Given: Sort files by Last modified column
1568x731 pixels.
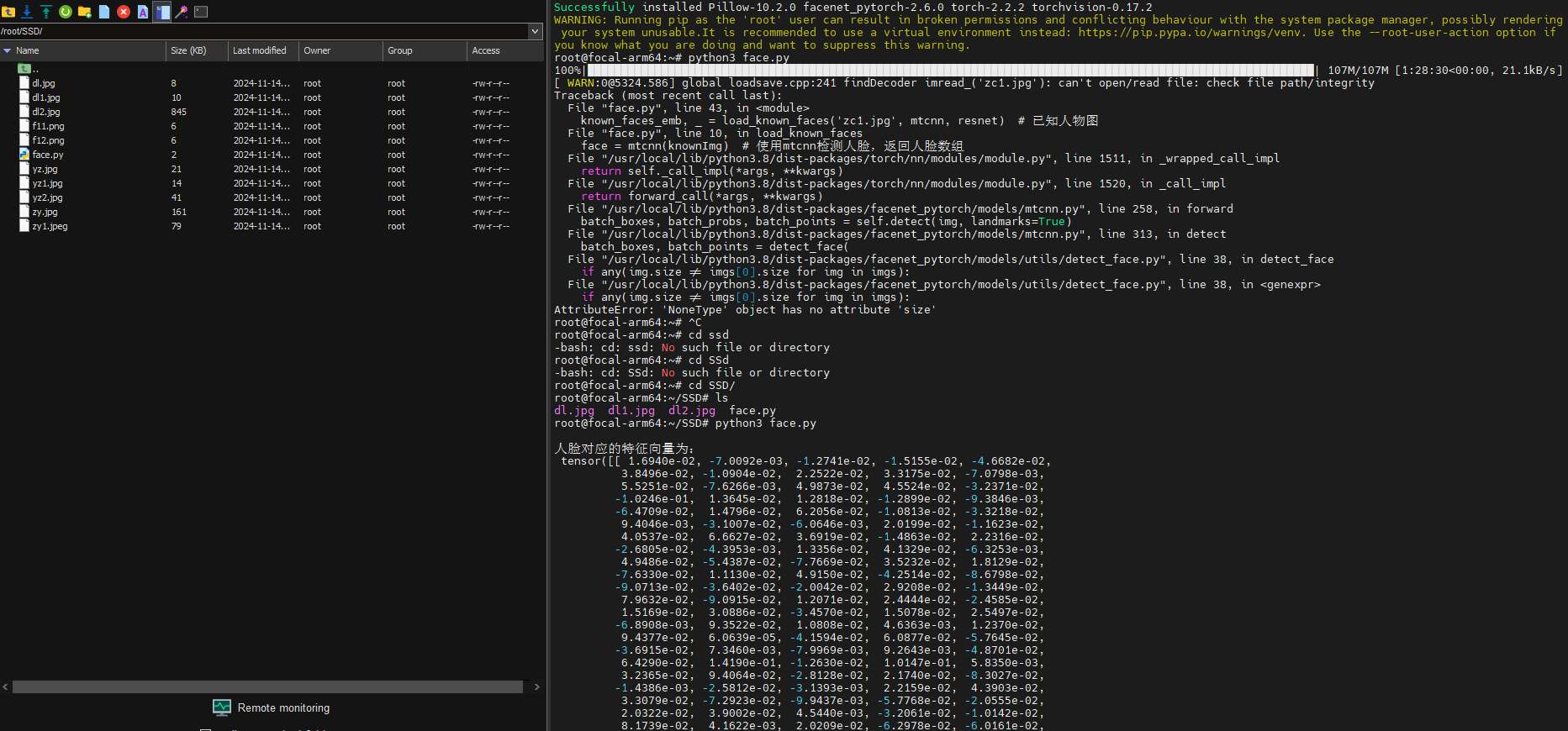Looking at the screenshot, I should coord(259,51).
